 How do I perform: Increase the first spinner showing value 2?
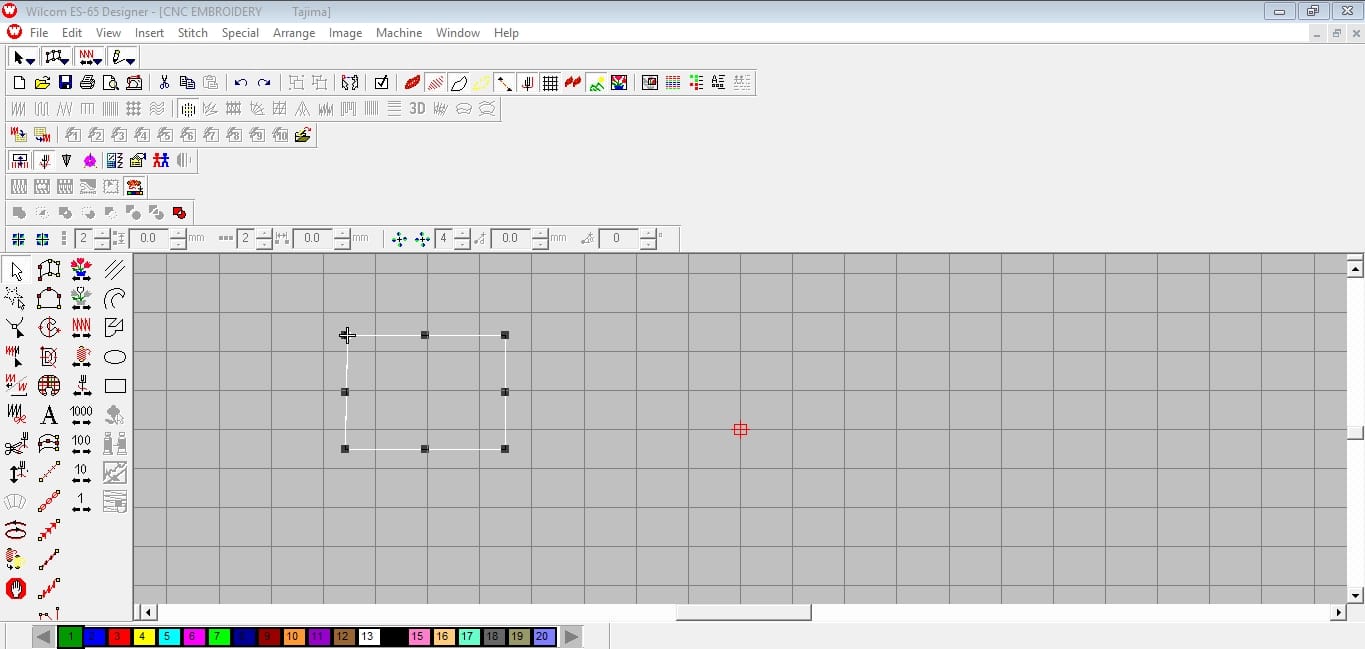point(100,234)
